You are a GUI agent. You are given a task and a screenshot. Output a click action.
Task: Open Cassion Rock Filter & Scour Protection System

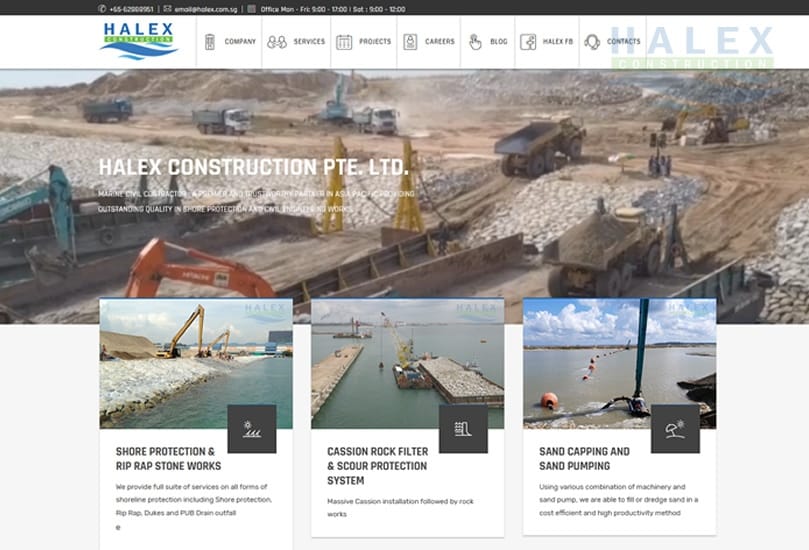(x=378, y=466)
